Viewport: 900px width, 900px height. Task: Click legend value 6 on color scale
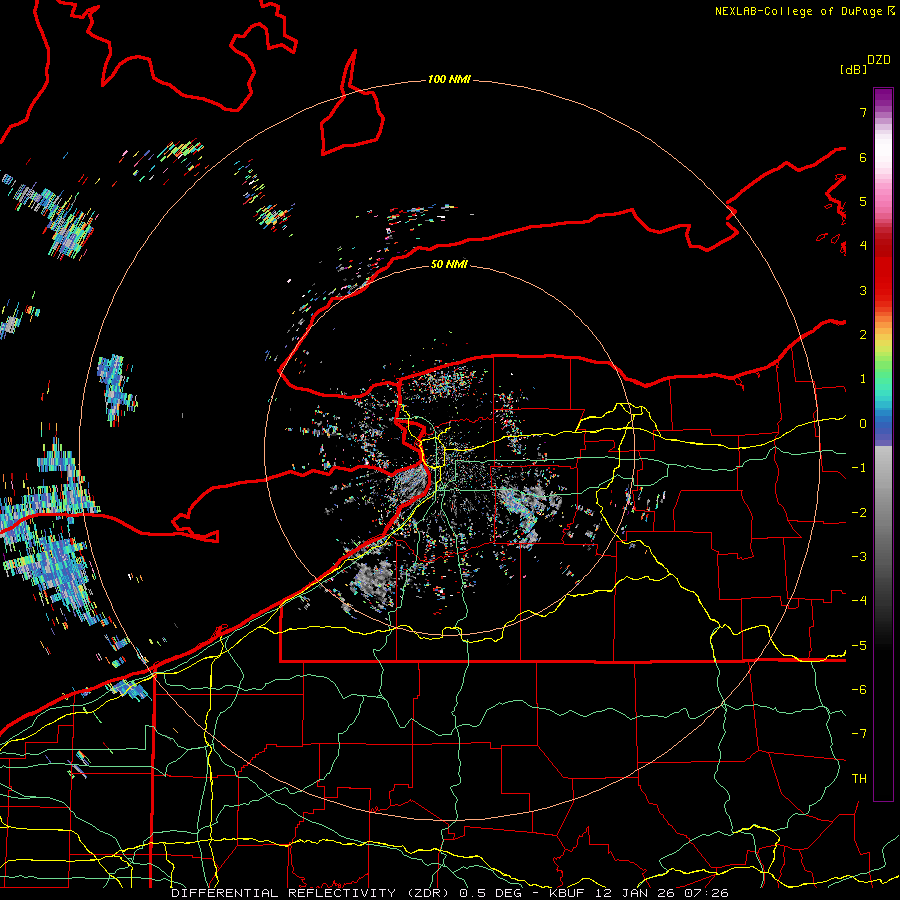tap(863, 158)
